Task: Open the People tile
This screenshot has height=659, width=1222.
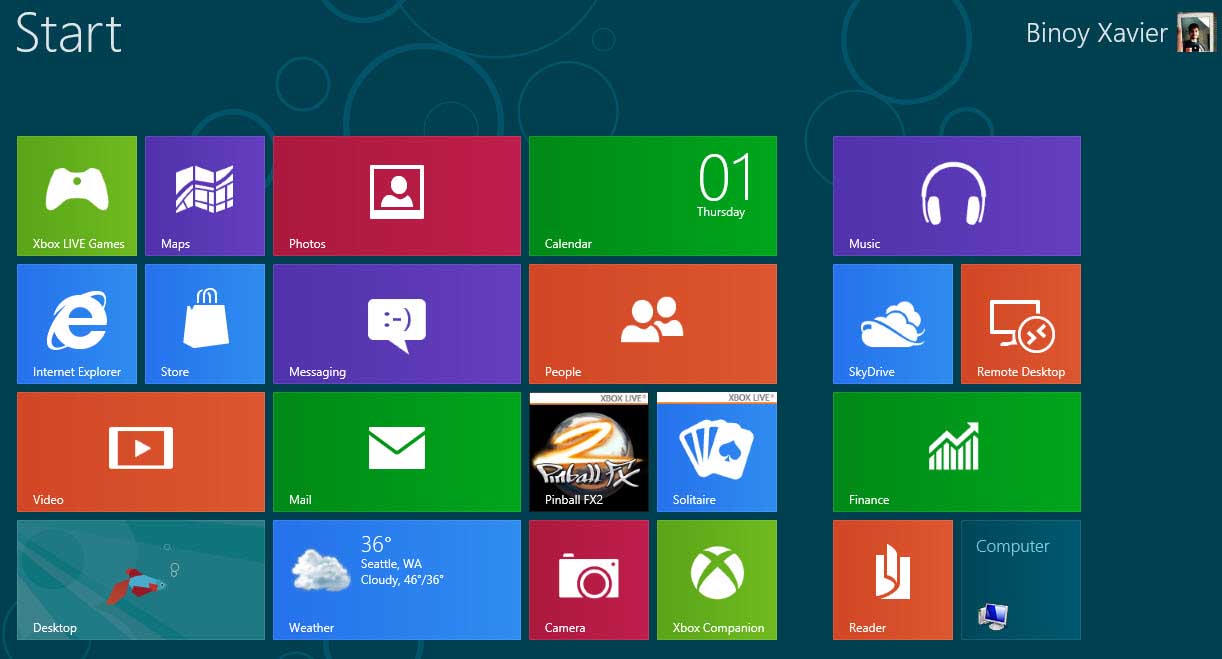Action: pos(652,324)
